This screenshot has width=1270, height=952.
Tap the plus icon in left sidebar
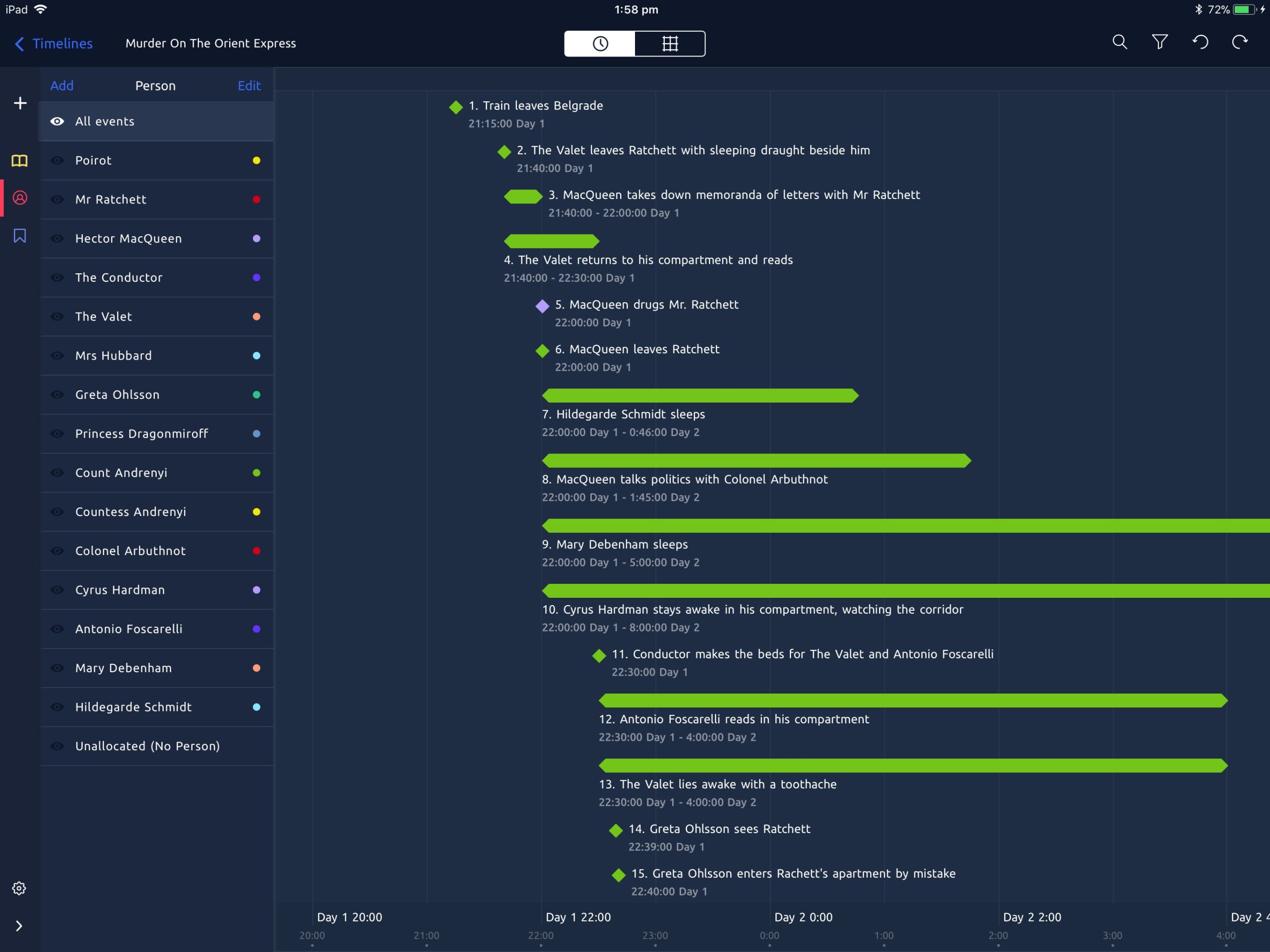click(20, 103)
